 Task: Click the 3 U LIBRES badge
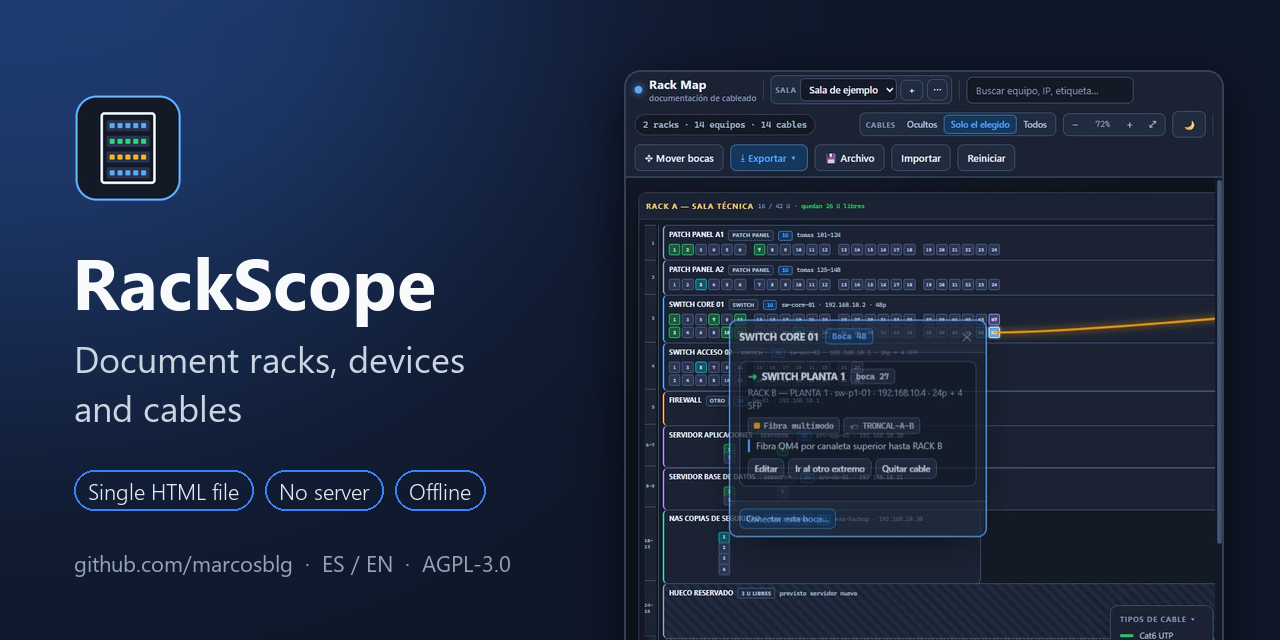click(x=756, y=593)
